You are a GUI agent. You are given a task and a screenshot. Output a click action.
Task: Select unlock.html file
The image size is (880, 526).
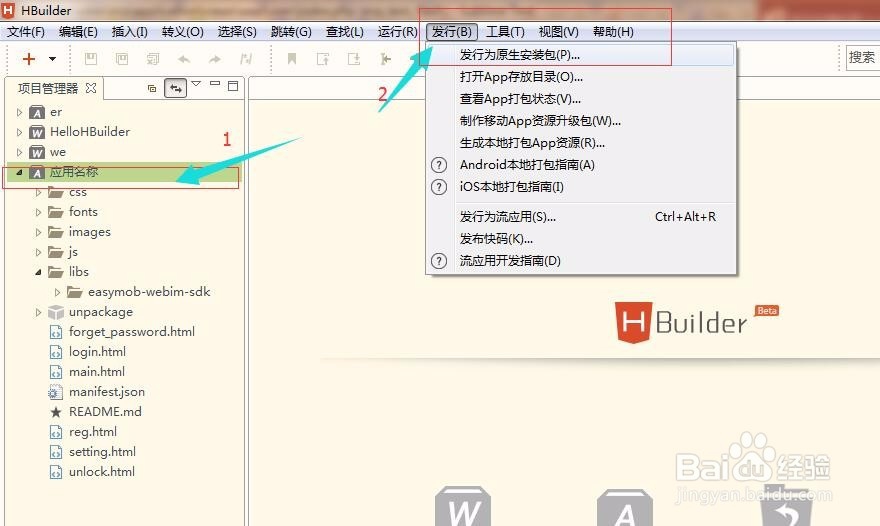point(102,472)
